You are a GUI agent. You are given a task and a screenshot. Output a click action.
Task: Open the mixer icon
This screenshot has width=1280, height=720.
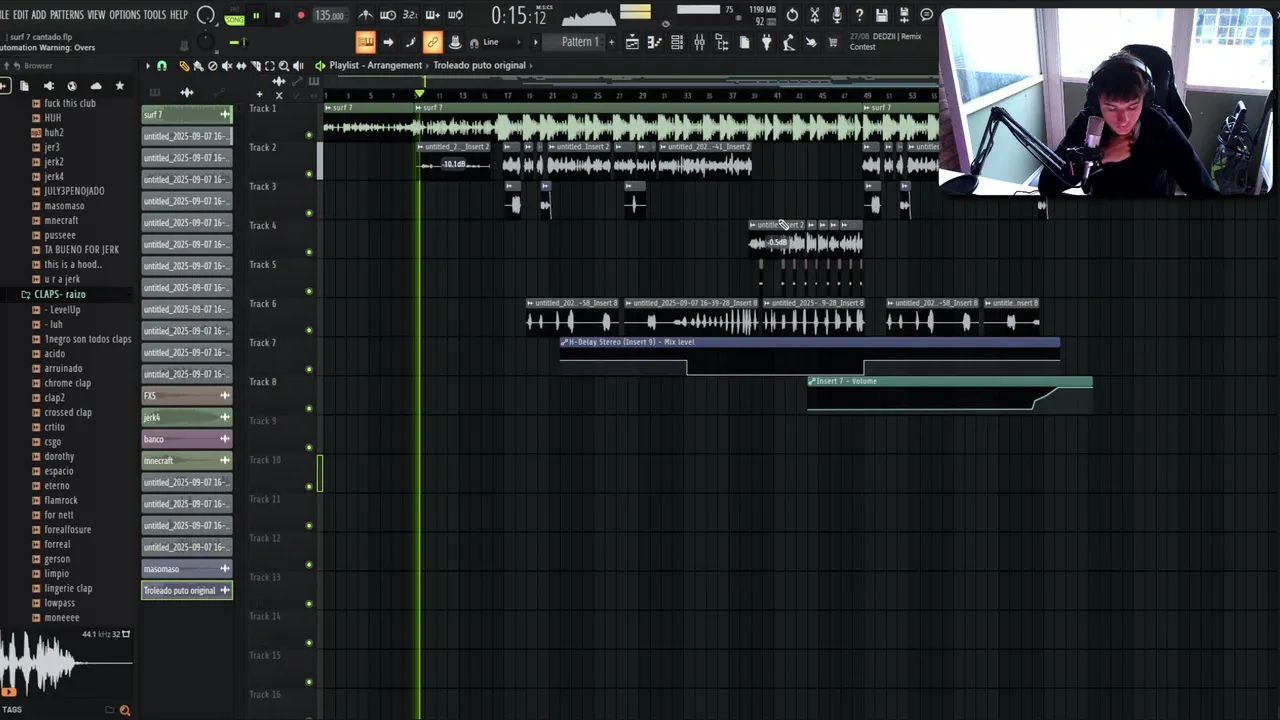(699, 42)
